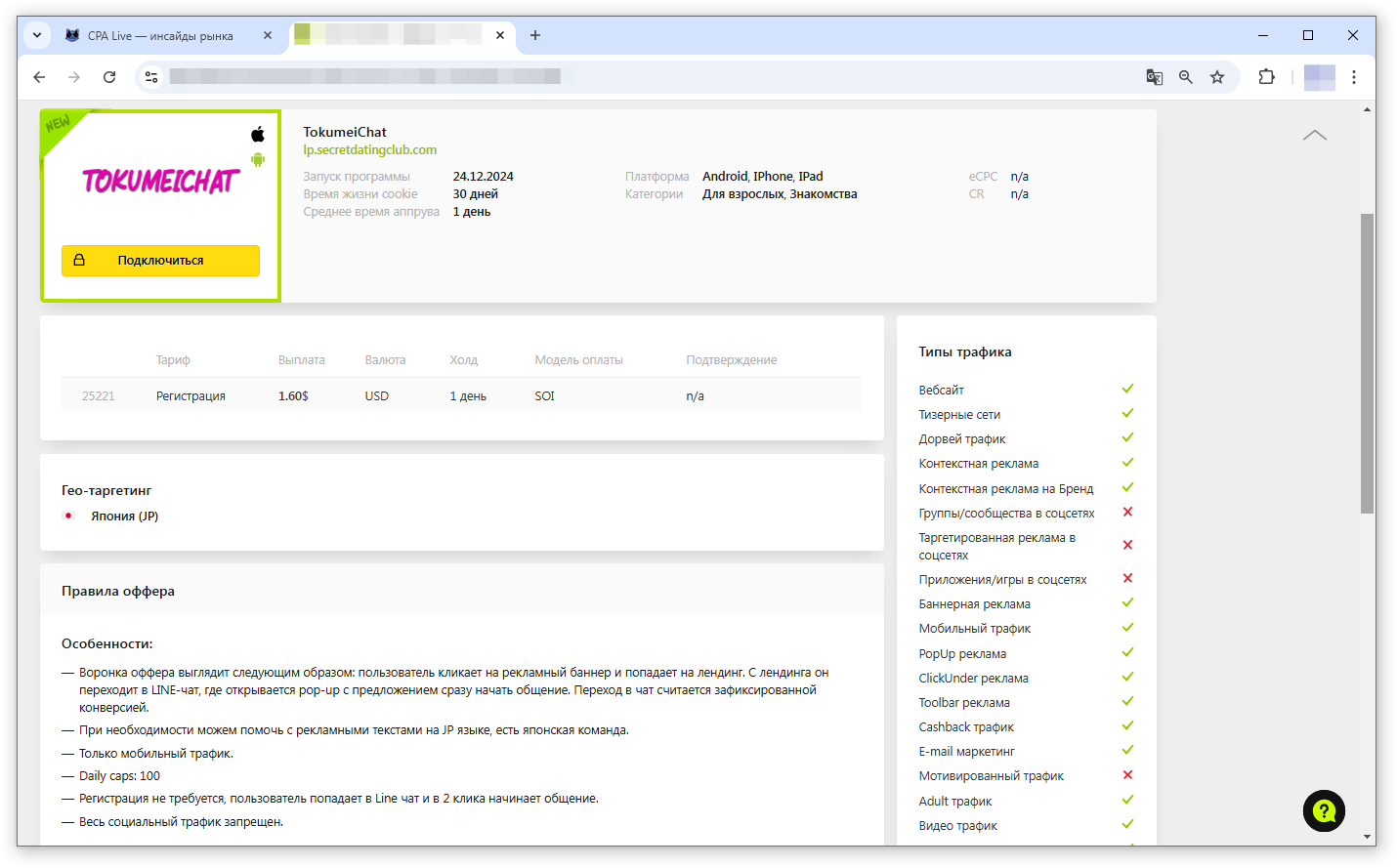Click the Подтверждение column header

pos(731,360)
